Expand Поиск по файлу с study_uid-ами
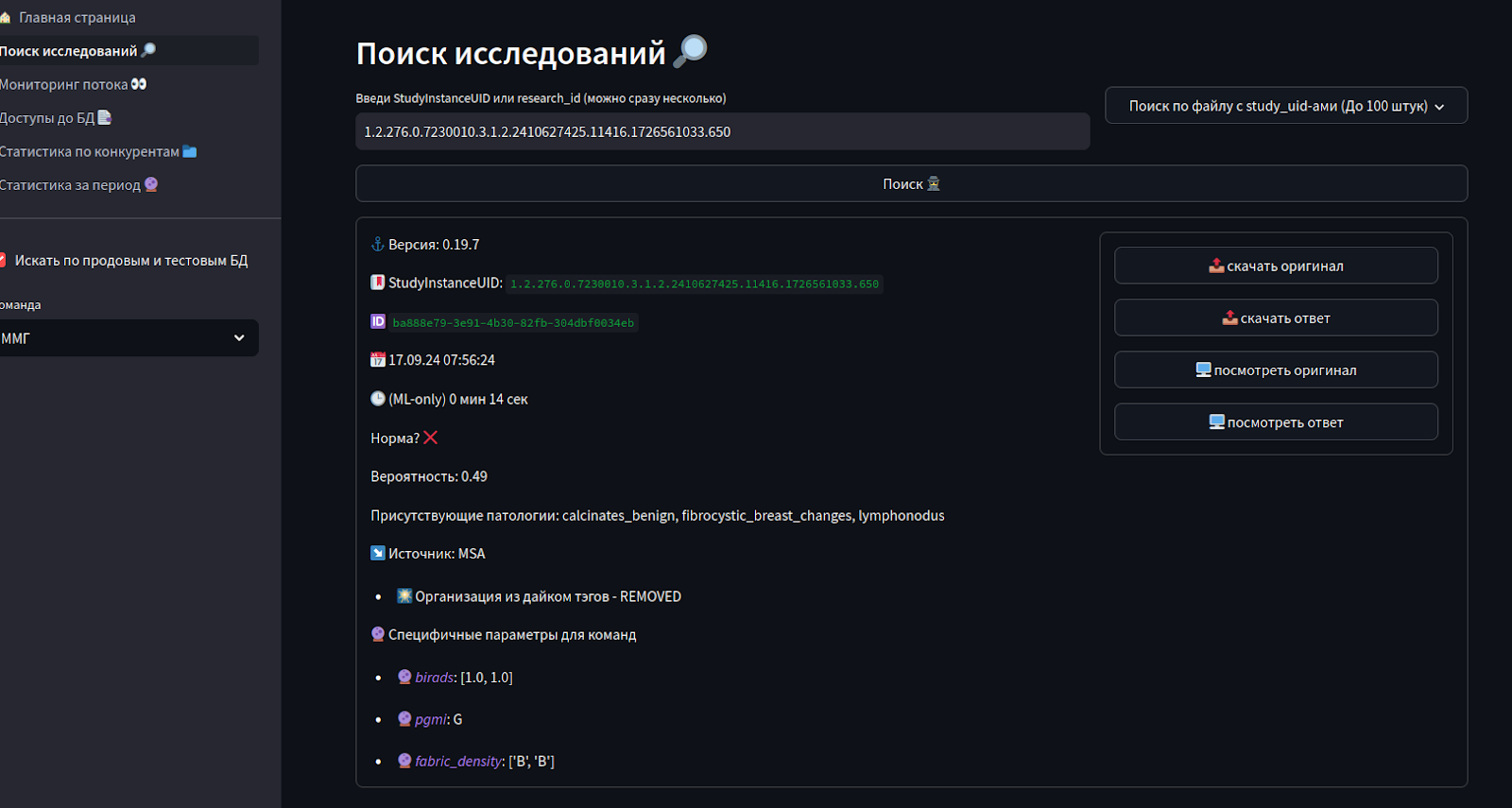The image size is (1512, 808). pos(1285,106)
